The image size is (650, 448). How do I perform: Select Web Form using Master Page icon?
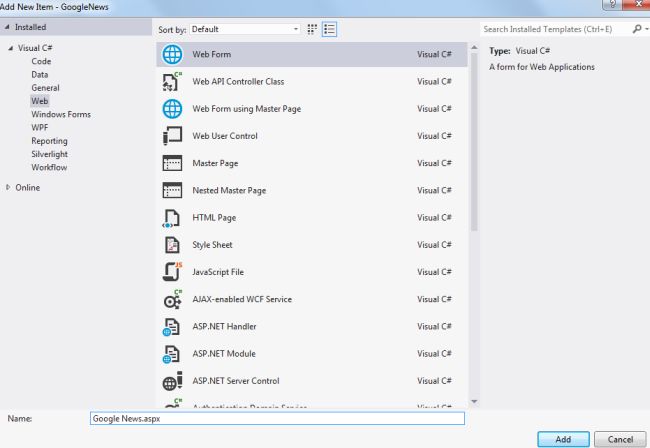172,109
